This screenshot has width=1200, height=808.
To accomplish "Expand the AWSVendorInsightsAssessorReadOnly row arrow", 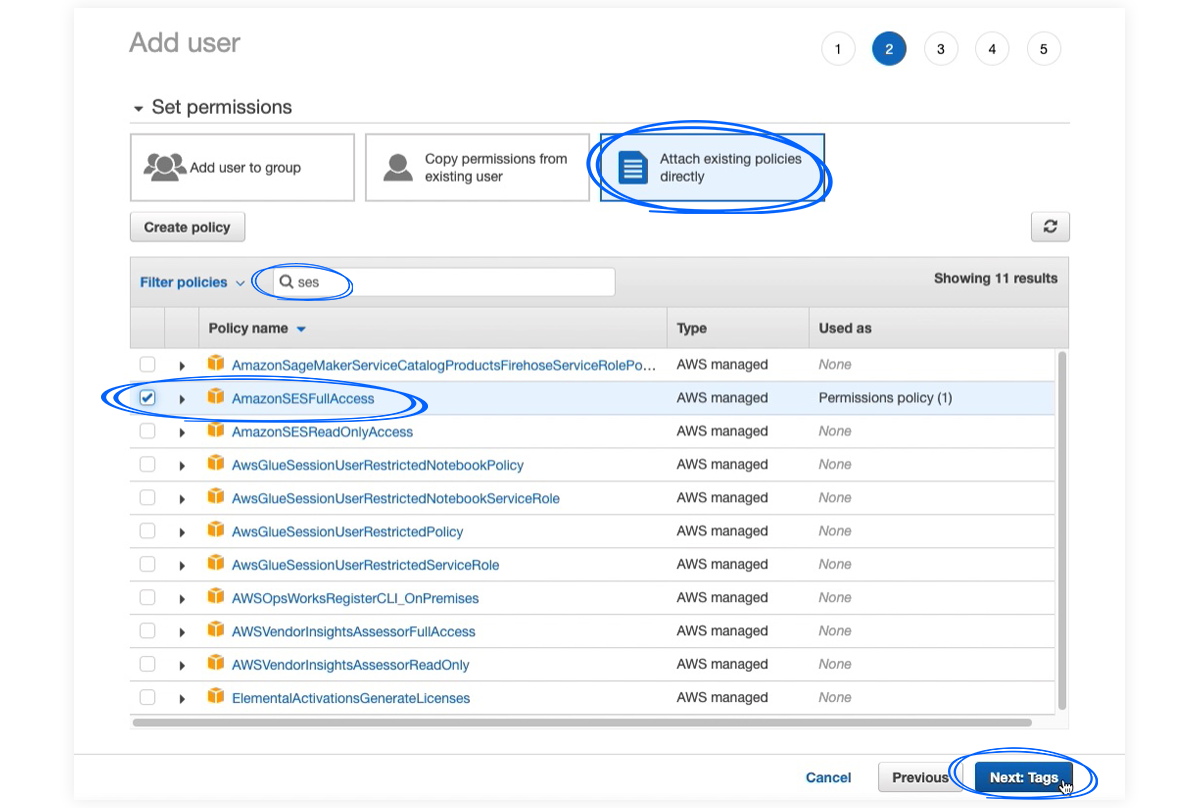I will coord(182,665).
